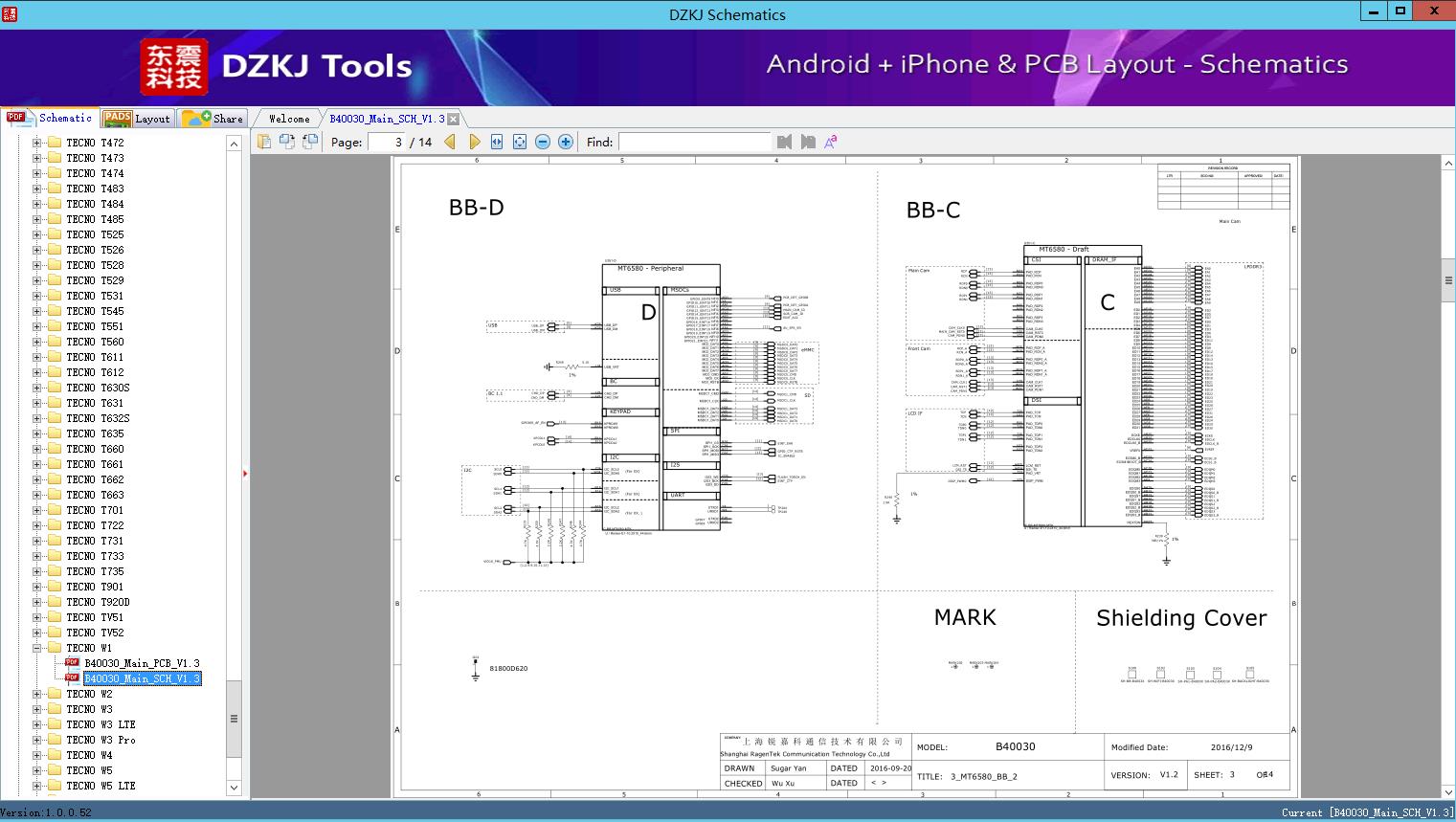The width and height of the screenshot is (1456, 822).
Task: Fit page to width
Action: [x=497, y=142]
